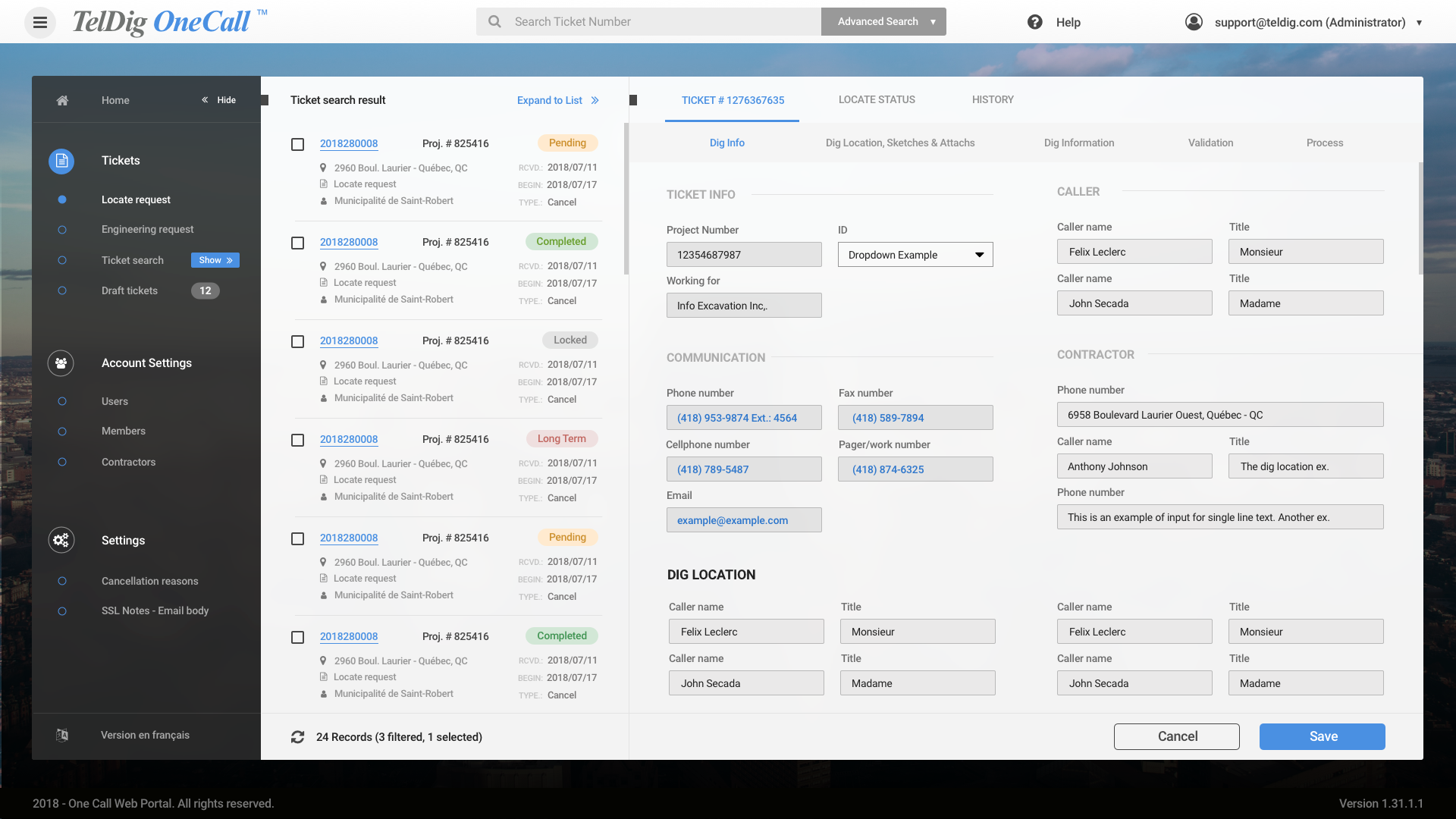
Task: Click the language translation icon
Action: coord(62,735)
